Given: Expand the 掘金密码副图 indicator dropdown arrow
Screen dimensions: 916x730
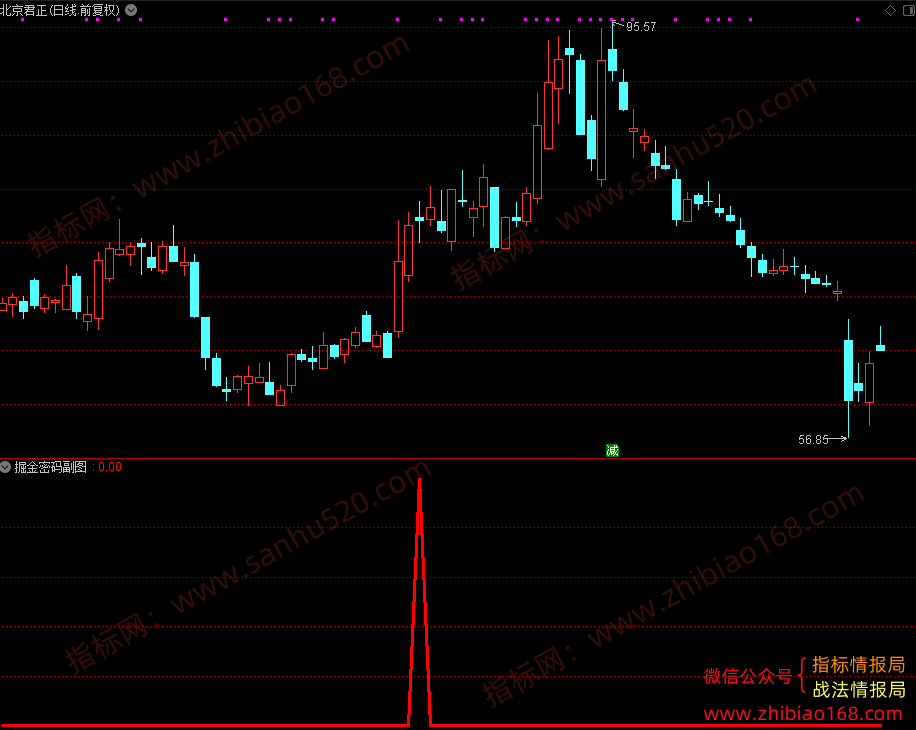Looking at the screenshot, I should coord(5,467).
